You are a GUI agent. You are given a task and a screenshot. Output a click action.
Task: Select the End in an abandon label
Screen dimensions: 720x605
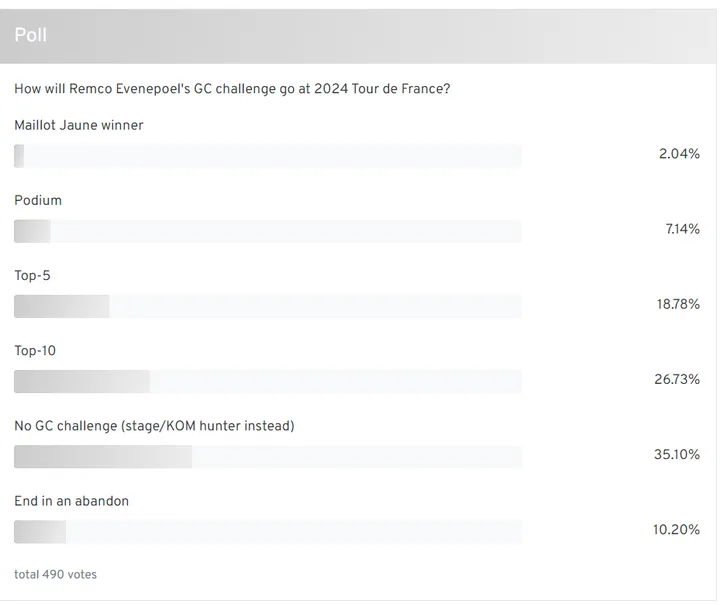(x=71, y=501)
